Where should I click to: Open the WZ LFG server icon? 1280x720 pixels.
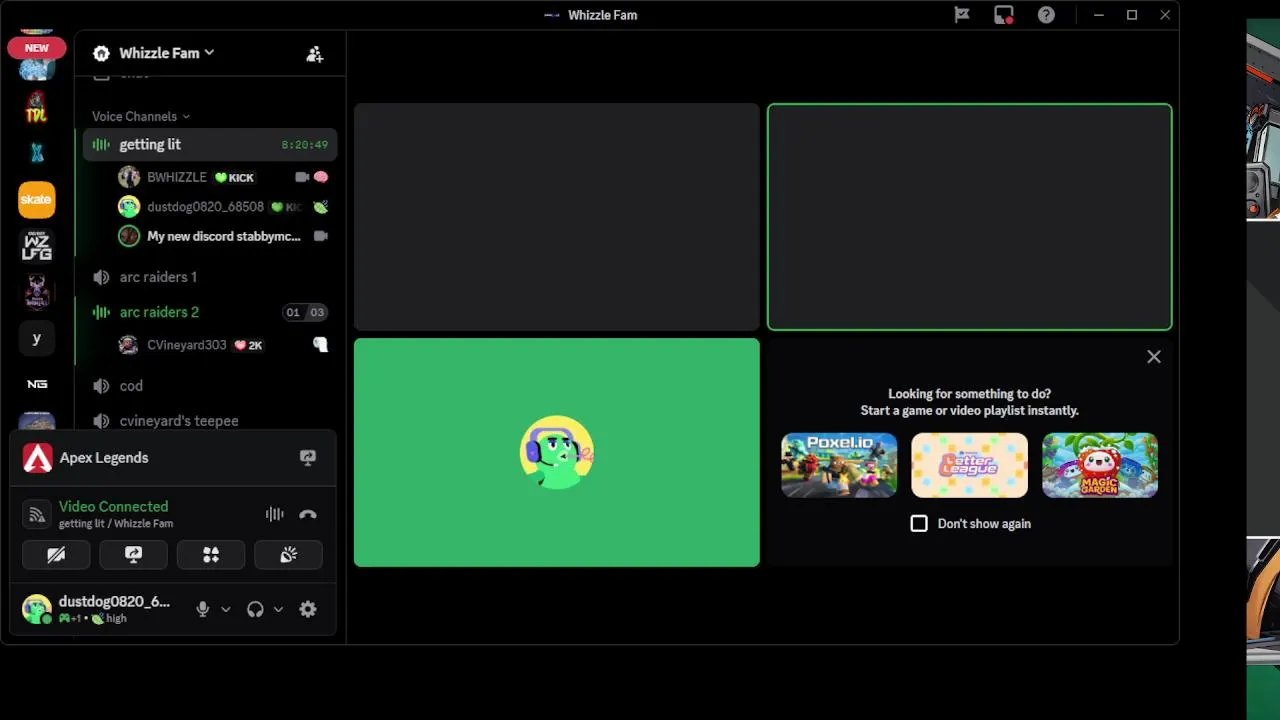pyautogui.click(x=37, y=246)
